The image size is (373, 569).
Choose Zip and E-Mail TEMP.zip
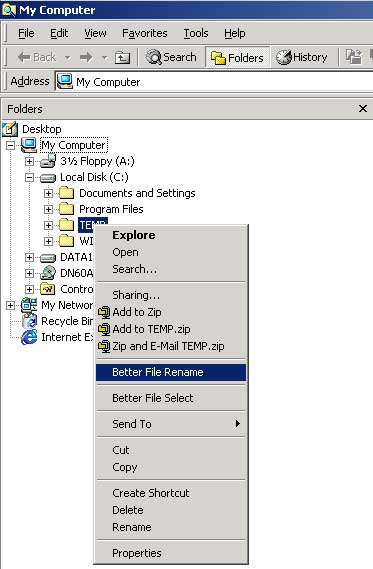pyautogui.click(x=171, y=346)
